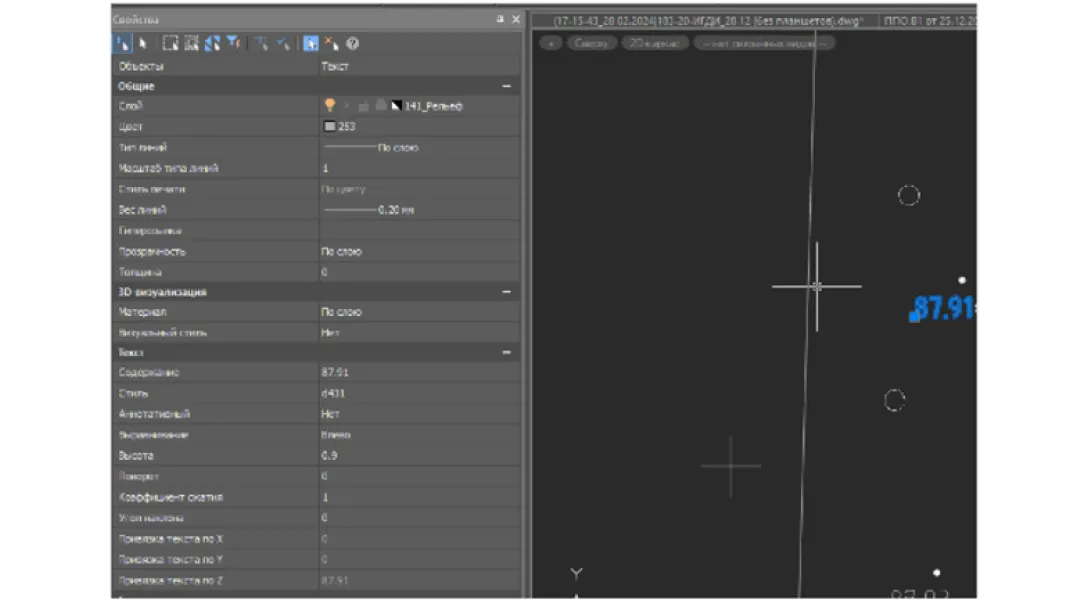Click the highlighted blue cursor icon in toolbar
Image resolution: width=1088 pixels, height=600 pixels.
pos(311,44)
